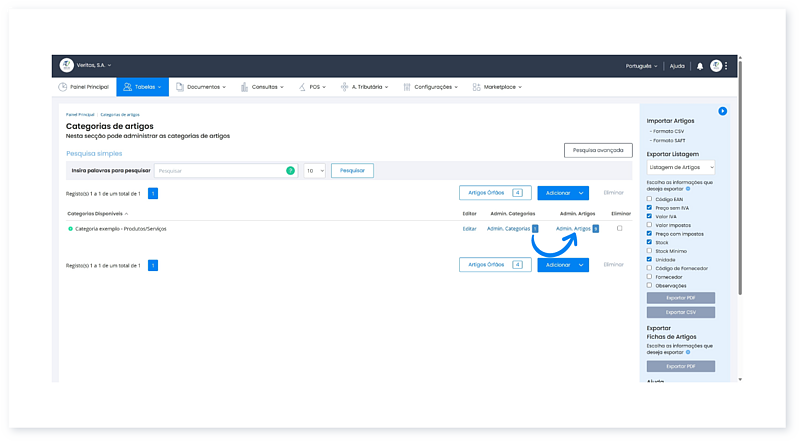Click the Exportar CSV button

click(680, 312)
